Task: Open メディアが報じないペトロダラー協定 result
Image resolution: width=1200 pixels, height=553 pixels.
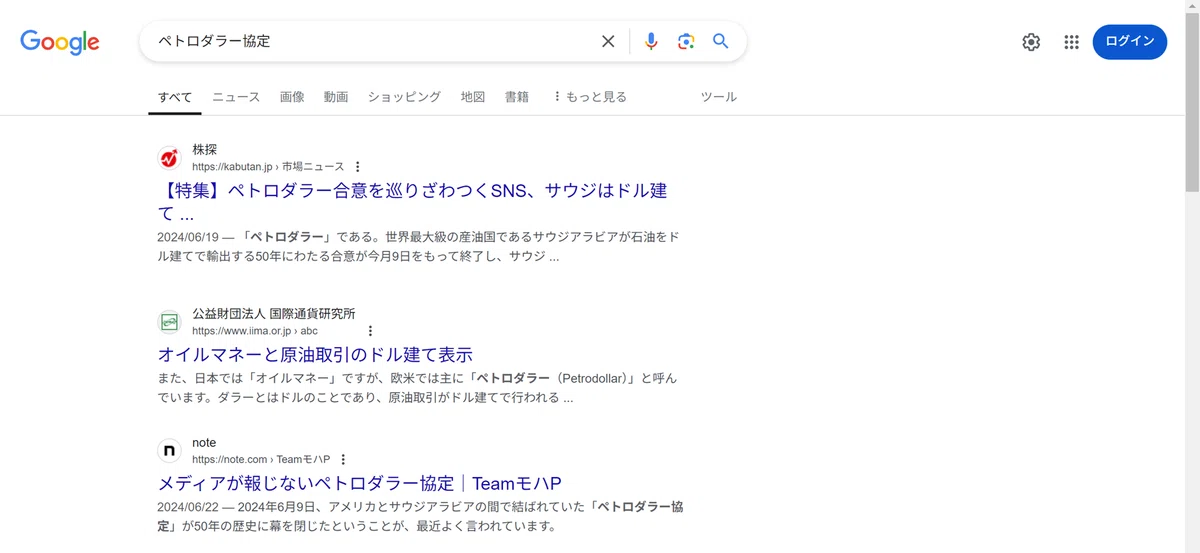Action: click(x=360, y=483)
